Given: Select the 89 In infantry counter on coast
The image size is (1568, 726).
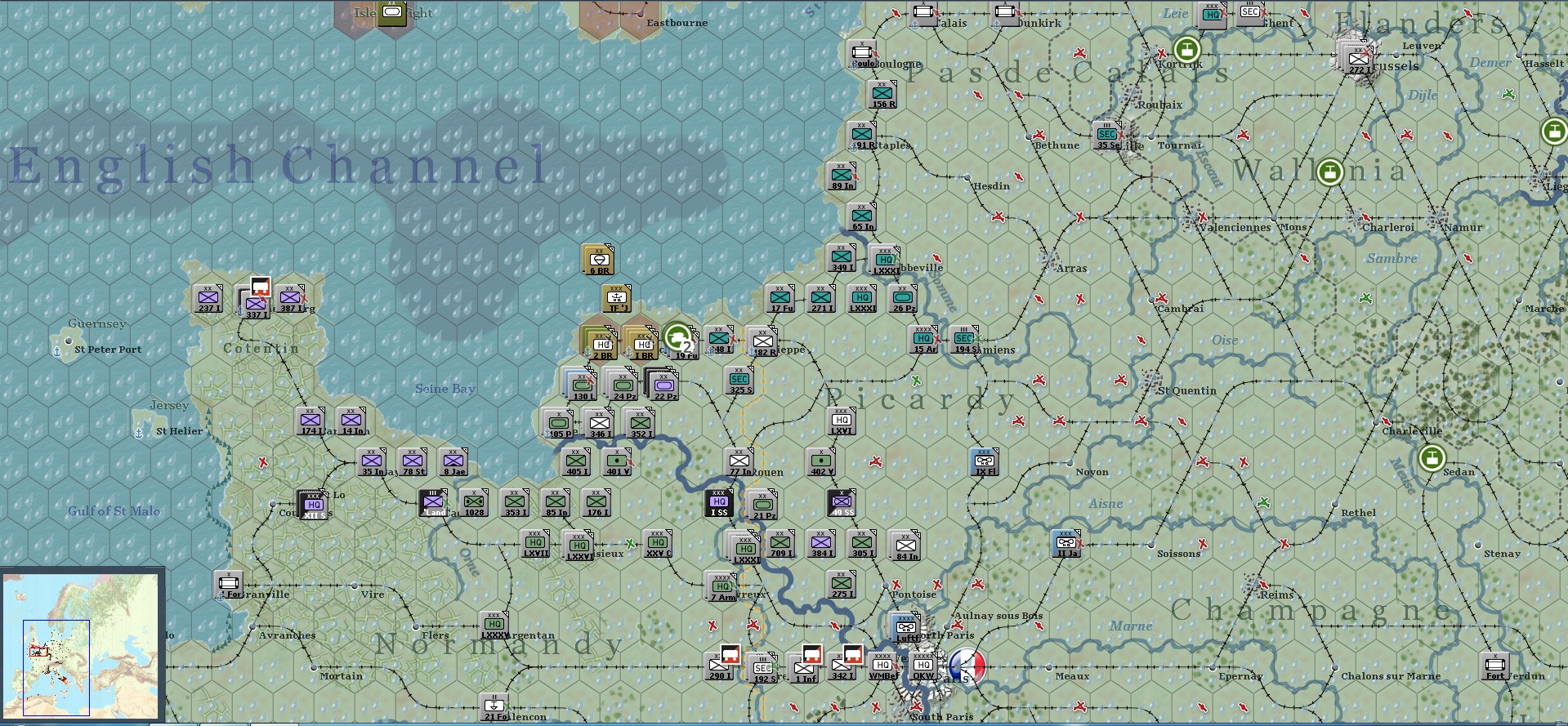Looking at the screenshot, I should pos(842,176).
